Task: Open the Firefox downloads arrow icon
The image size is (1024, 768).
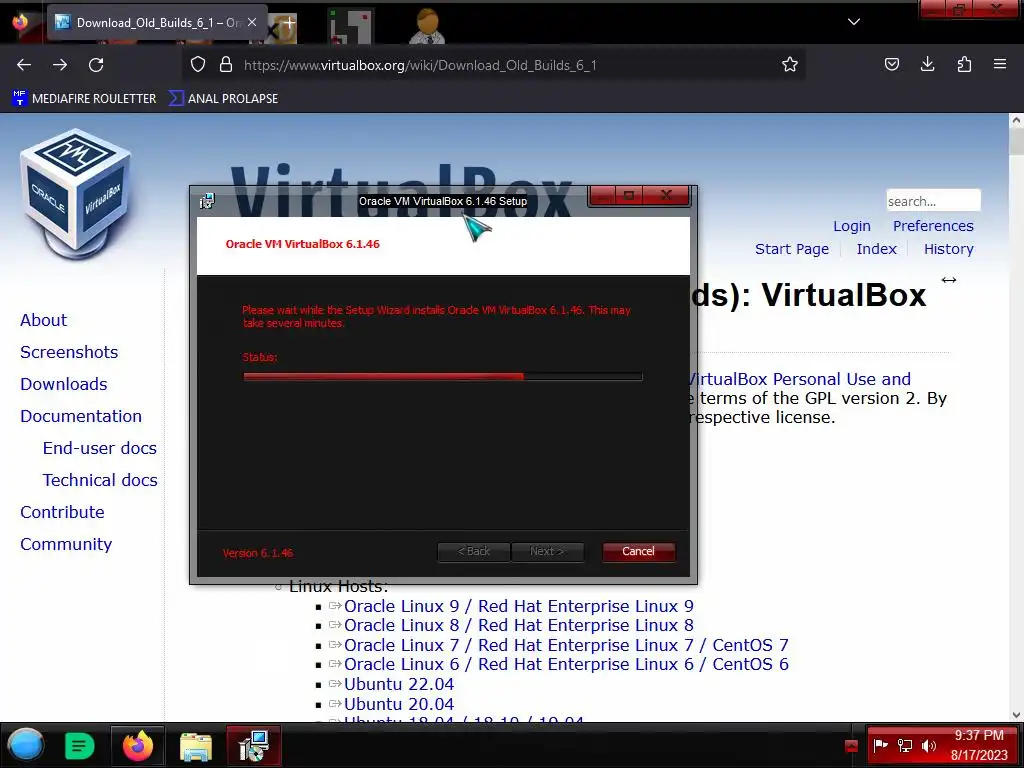Action: point(927,64)
